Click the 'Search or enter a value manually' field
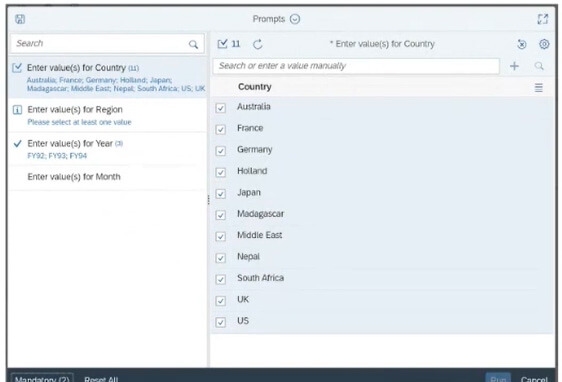 [x=356, y=66]
